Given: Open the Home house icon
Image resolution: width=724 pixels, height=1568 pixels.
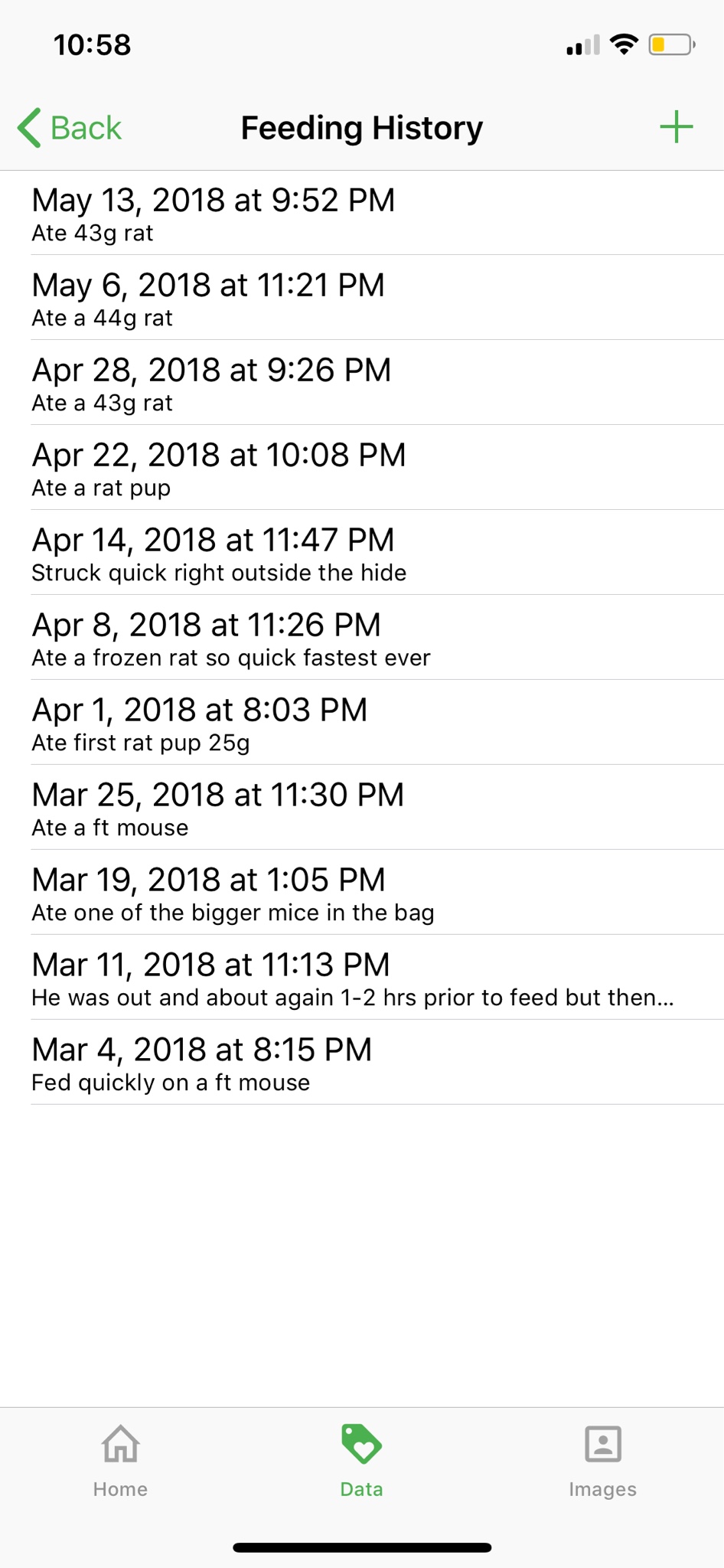Looking at the screenshot, I should click(121, 1444).
